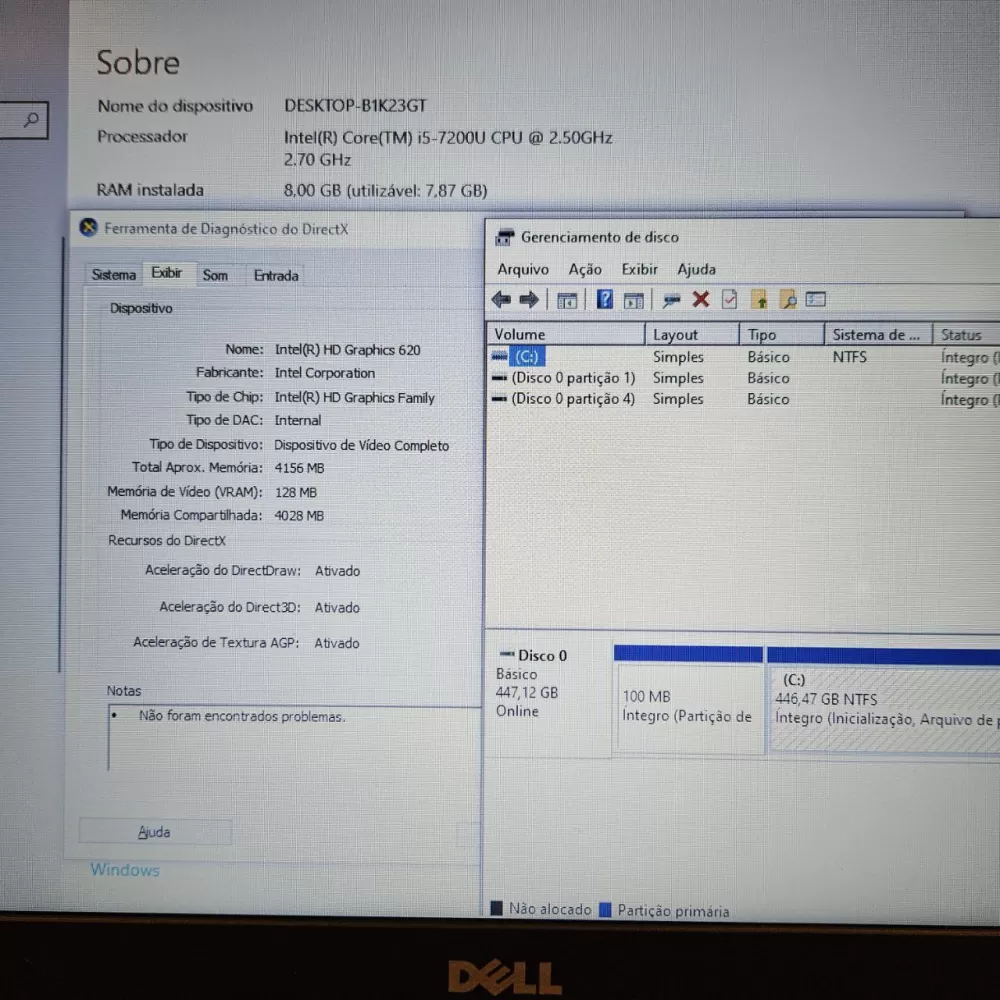Viewport: 1000px width, 1000px height.
Task: Switch to the Entrada tab
Action: [x=276, y=275]
